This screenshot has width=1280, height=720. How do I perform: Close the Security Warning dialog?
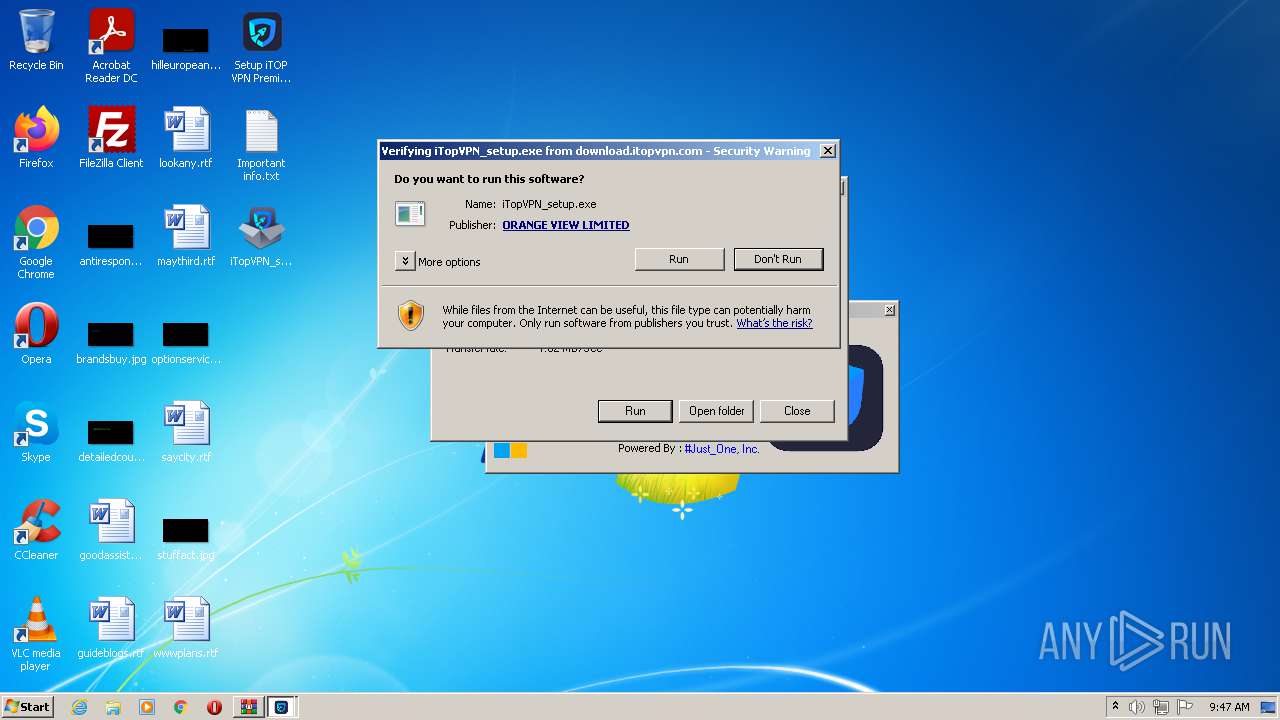click(x=828, y=151)
